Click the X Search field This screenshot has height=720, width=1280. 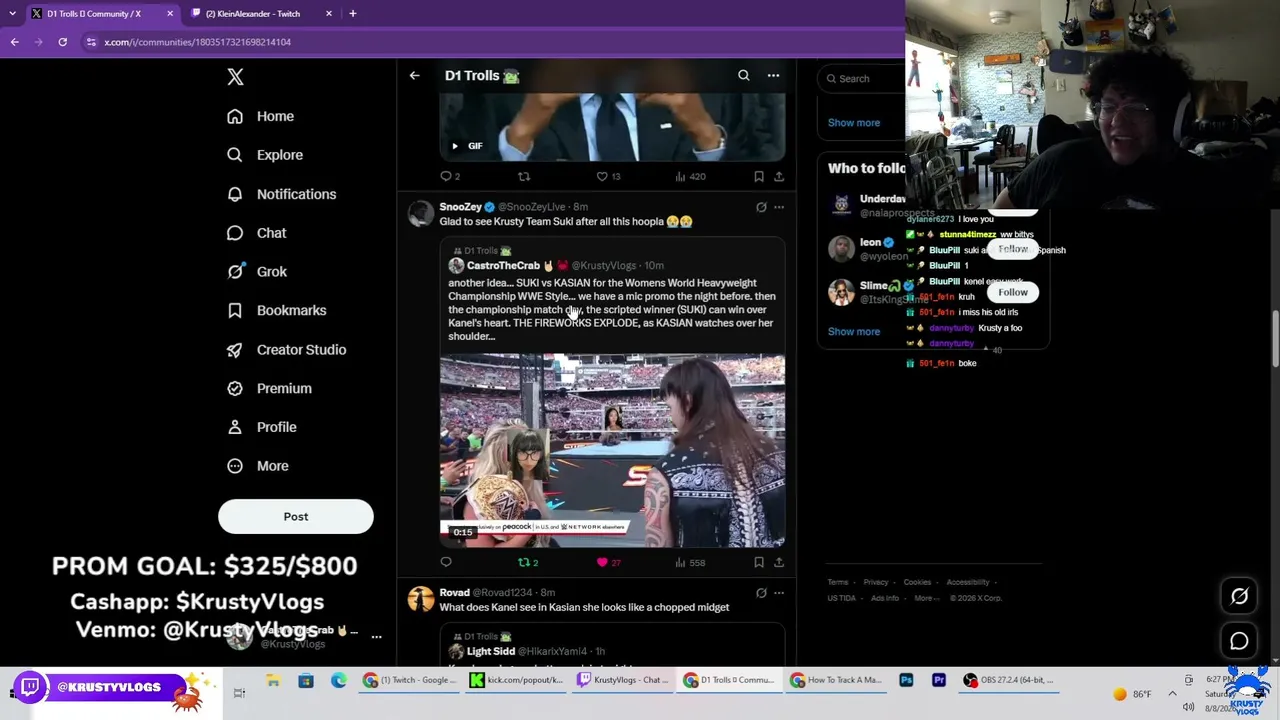(862, 78)
